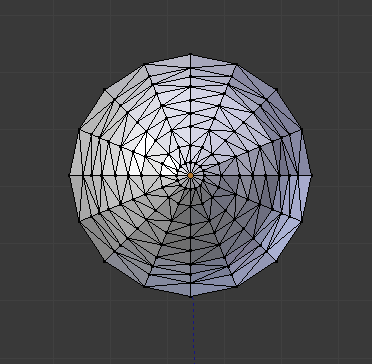Select the outer rim vertex directly below the leftmost vertex

coord(79,221)
